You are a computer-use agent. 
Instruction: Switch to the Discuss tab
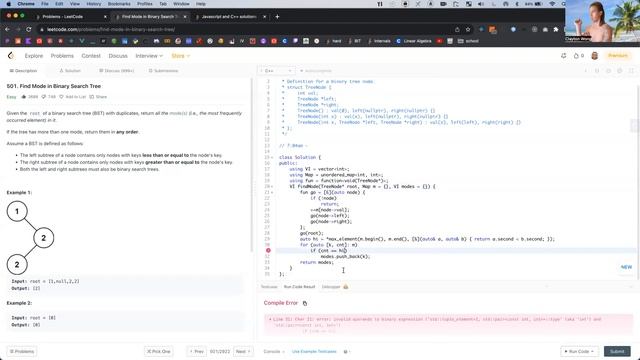116,71
